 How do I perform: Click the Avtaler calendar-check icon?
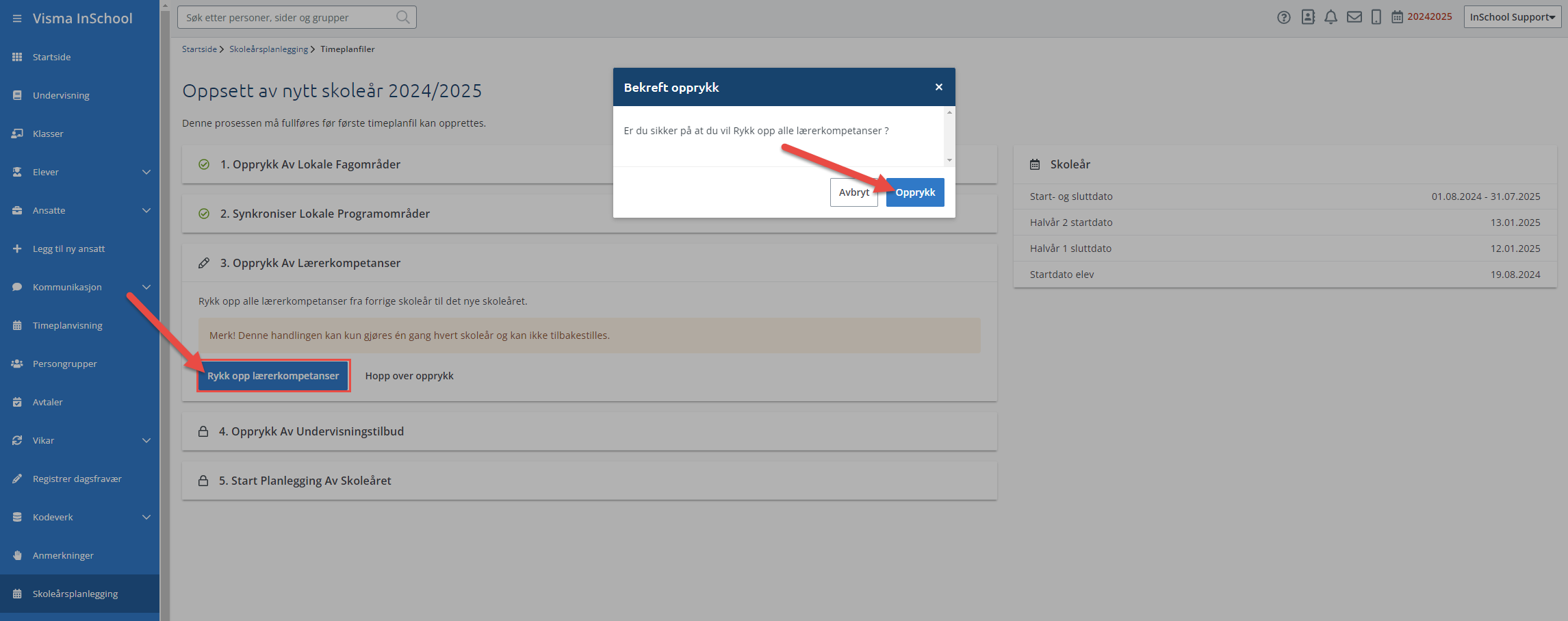[x=17, y=402]
